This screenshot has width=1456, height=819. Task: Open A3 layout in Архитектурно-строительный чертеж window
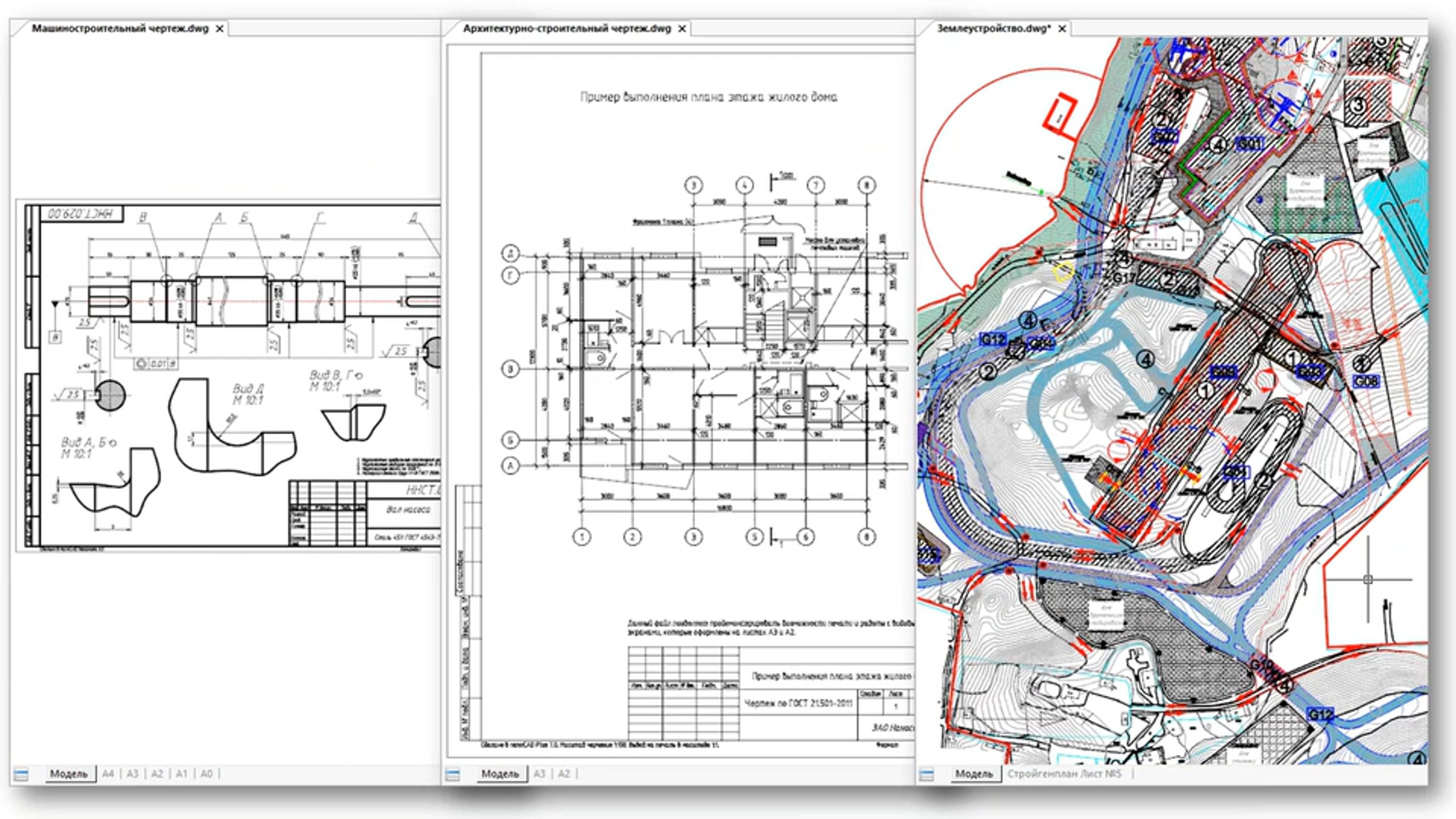coord(539,774)
